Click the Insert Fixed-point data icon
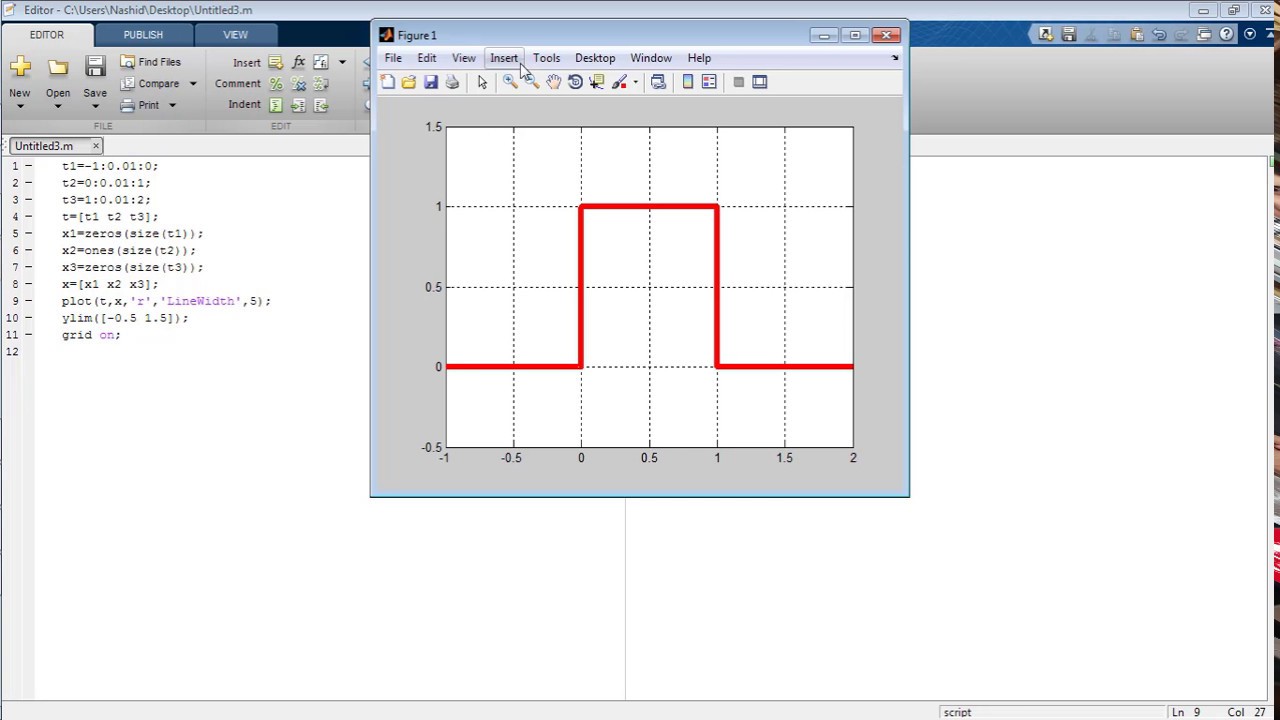Viewport: 1280px width, 720px height. coord(321,62)
